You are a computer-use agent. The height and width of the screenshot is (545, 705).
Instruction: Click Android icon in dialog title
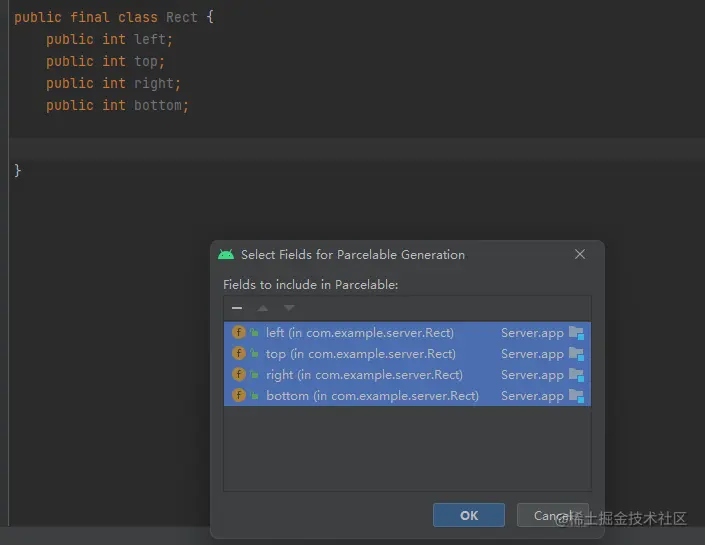coord(226,255)
